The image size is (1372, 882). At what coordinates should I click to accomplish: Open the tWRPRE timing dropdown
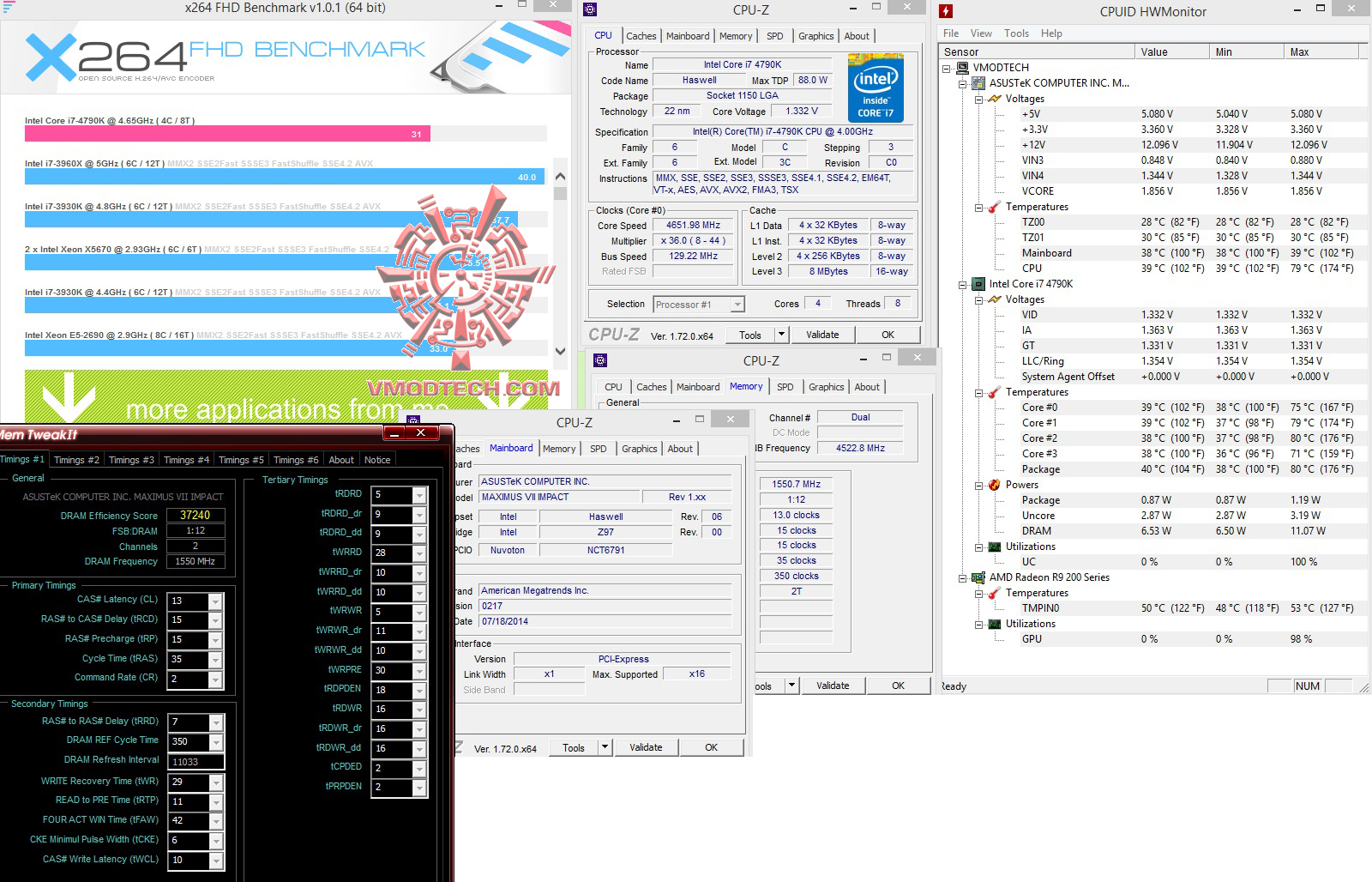[418, 671]
